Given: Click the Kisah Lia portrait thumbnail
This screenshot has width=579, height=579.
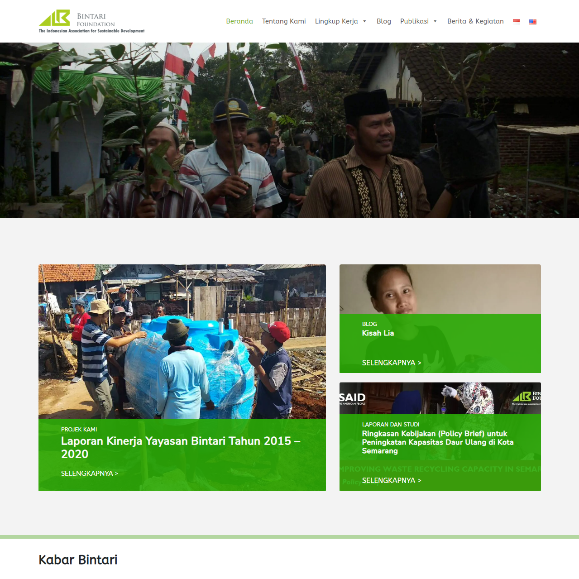Looking at the screenshot, I should [440, 289].
